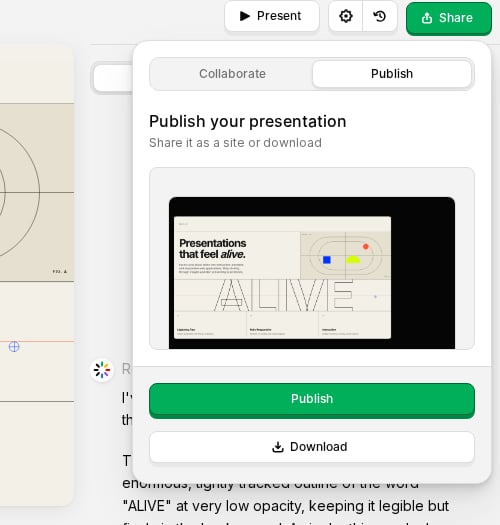
Task: Click the green Share button
Action: [449, 18]
